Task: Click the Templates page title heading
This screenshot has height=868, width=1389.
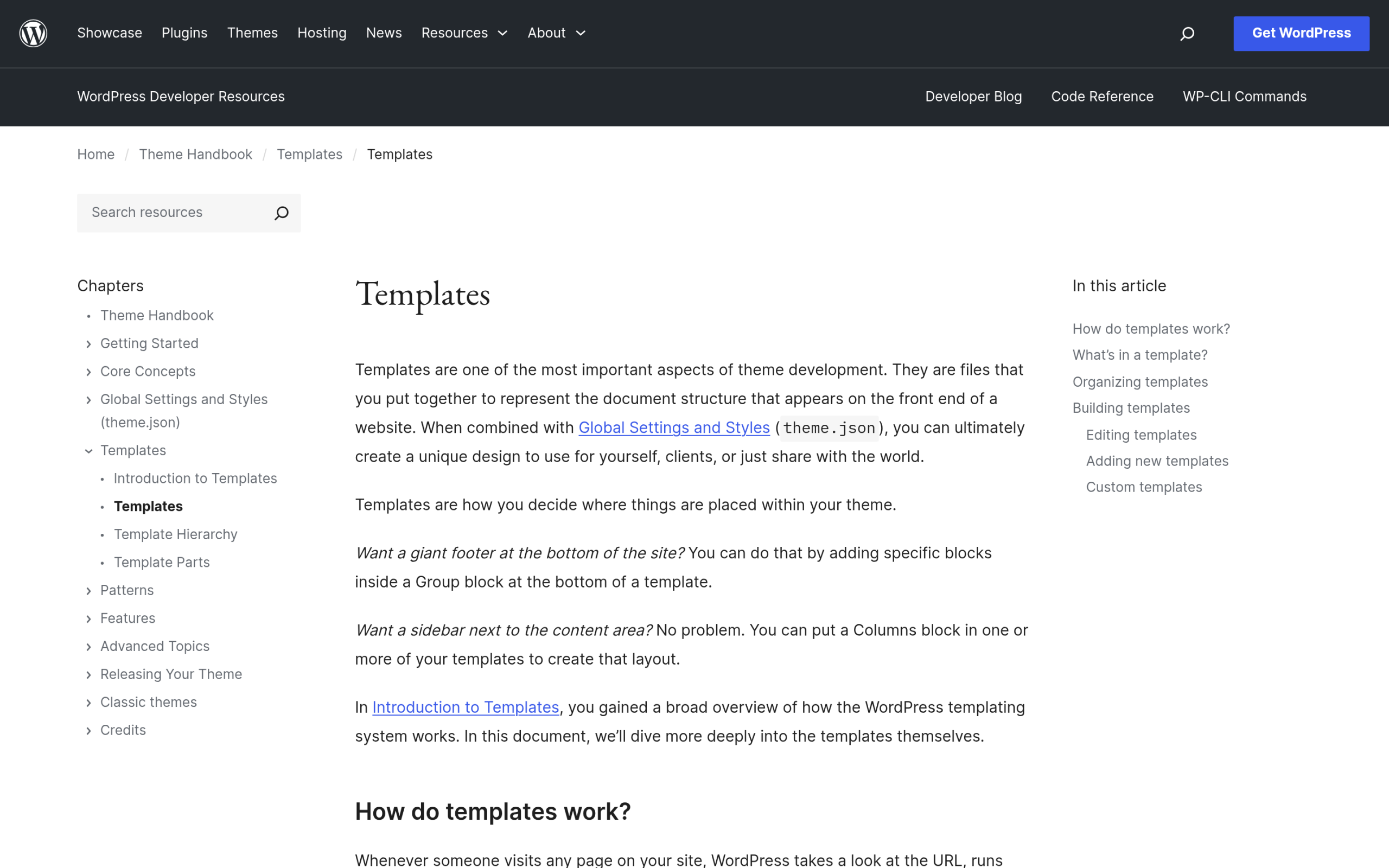Action: coord(423,295)
